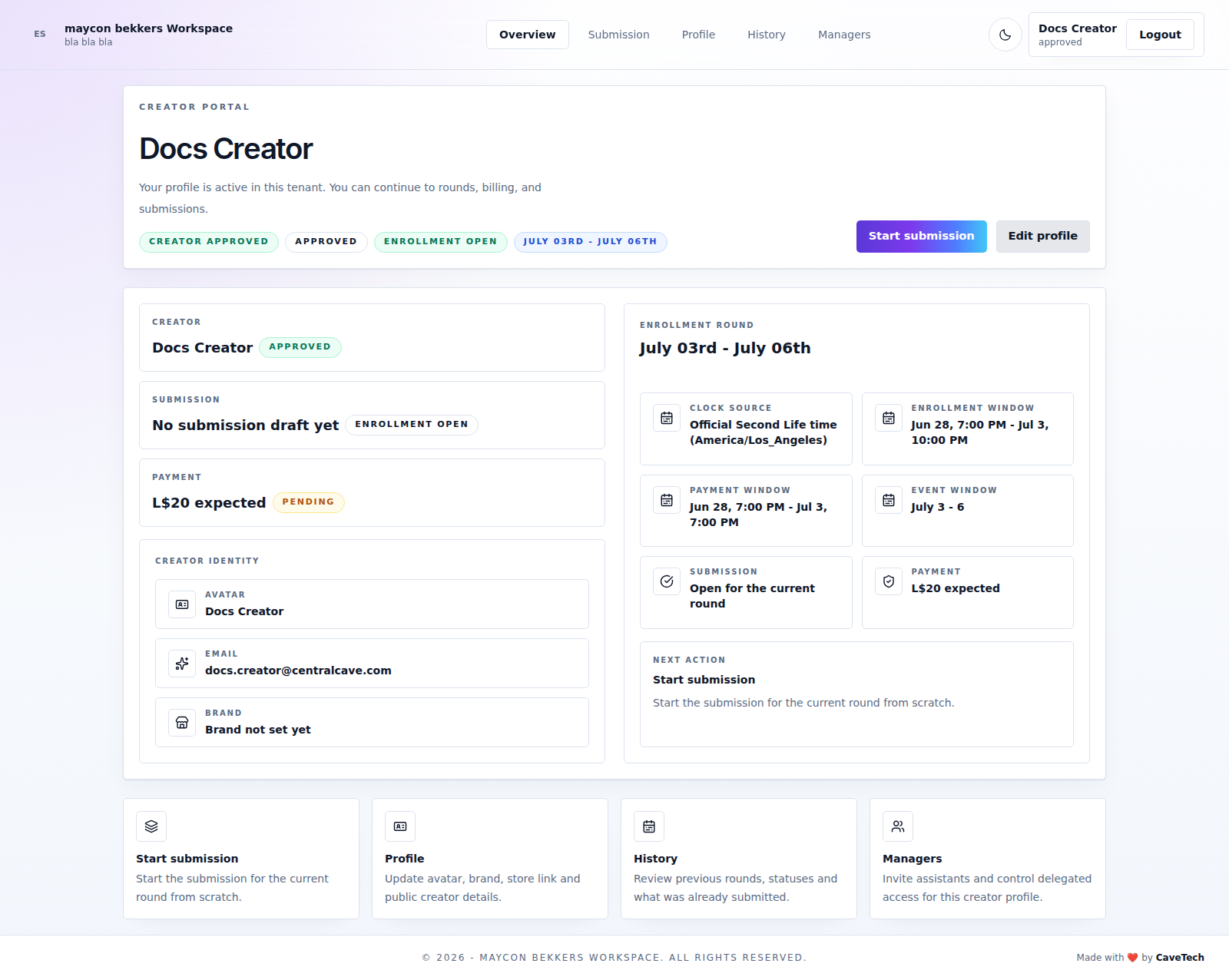Go to the Profile tab
Viewport: 1229px width, 980px height.
pos(698,35)
